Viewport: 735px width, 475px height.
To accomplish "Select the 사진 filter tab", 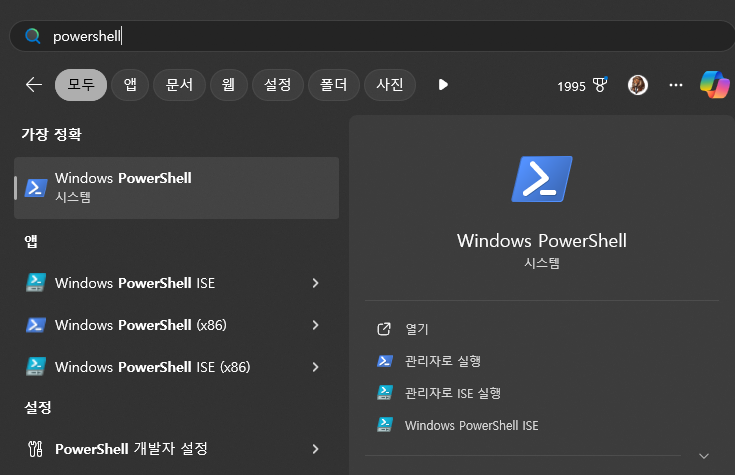I will (390, 85).
